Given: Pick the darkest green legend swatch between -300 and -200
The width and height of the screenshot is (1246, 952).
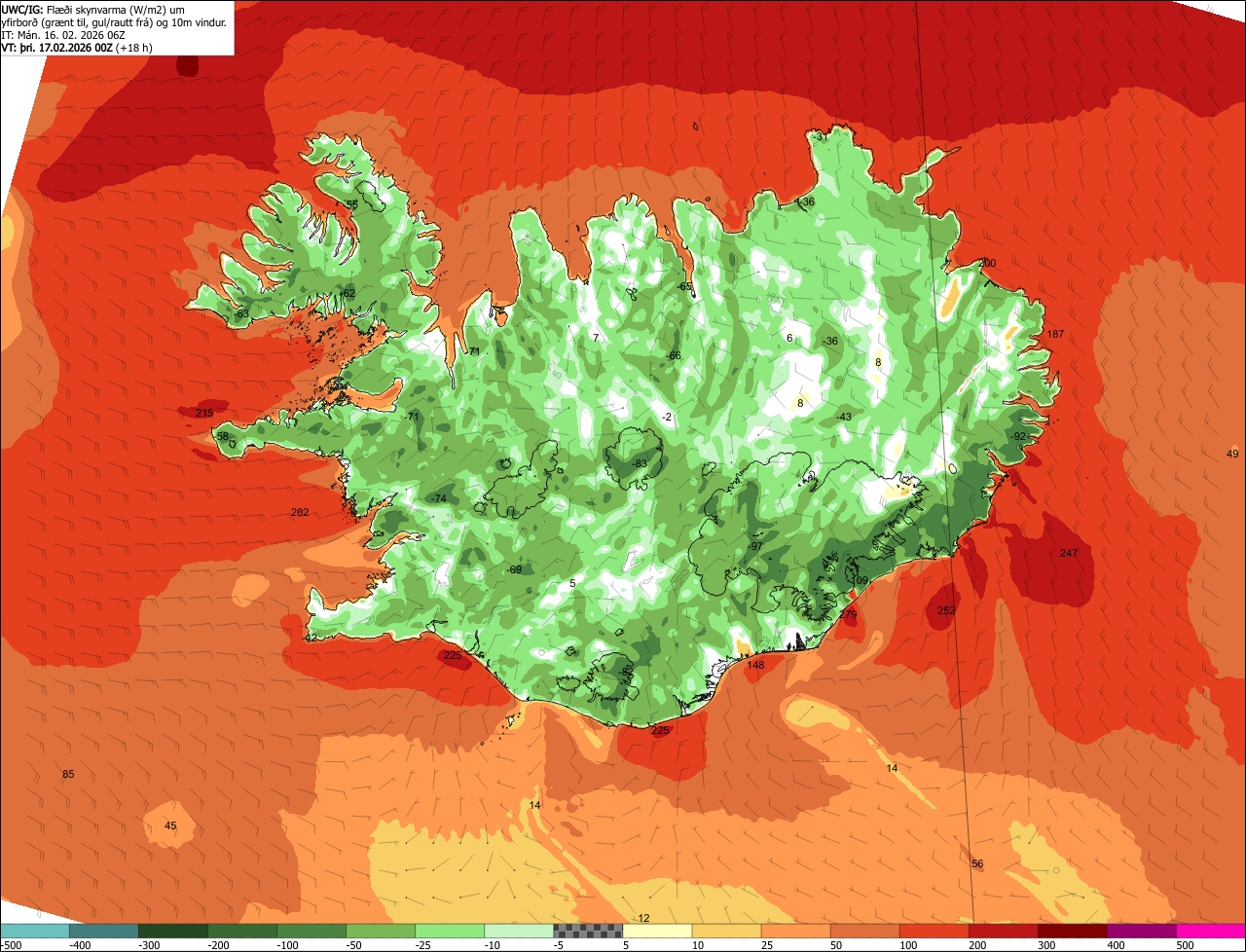Looking at the screenshot, I should [x=172, y=931].
